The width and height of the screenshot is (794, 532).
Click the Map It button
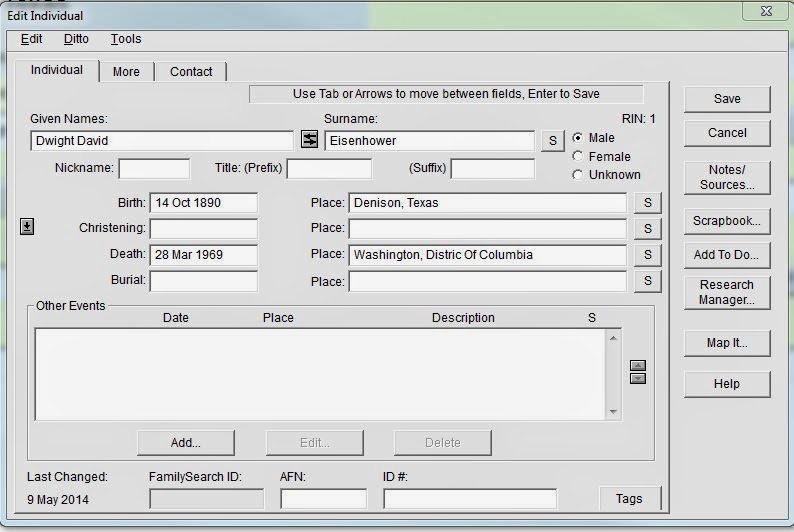coord(727,343)
